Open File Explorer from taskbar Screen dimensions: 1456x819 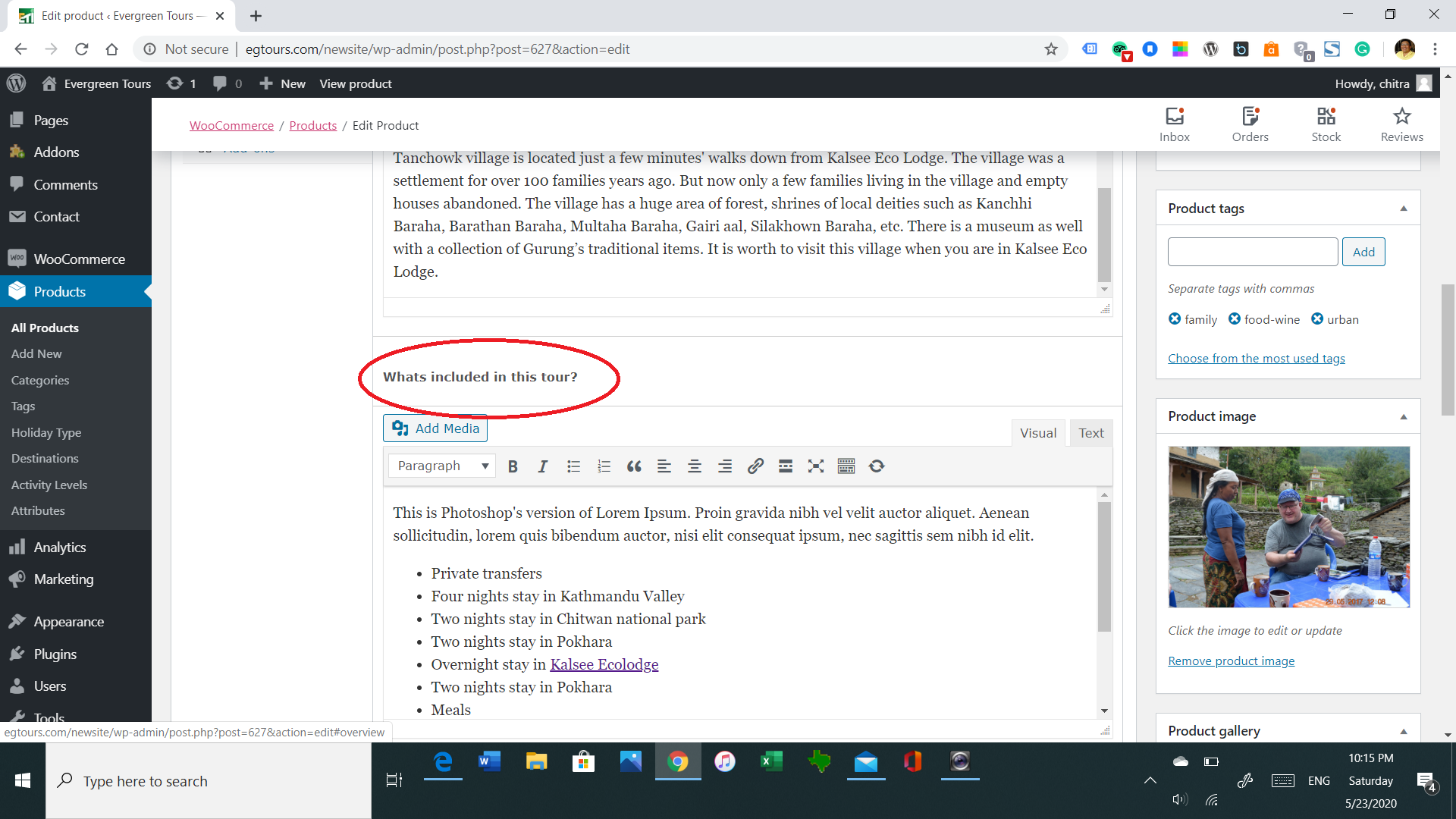click(x=537, y=761)
